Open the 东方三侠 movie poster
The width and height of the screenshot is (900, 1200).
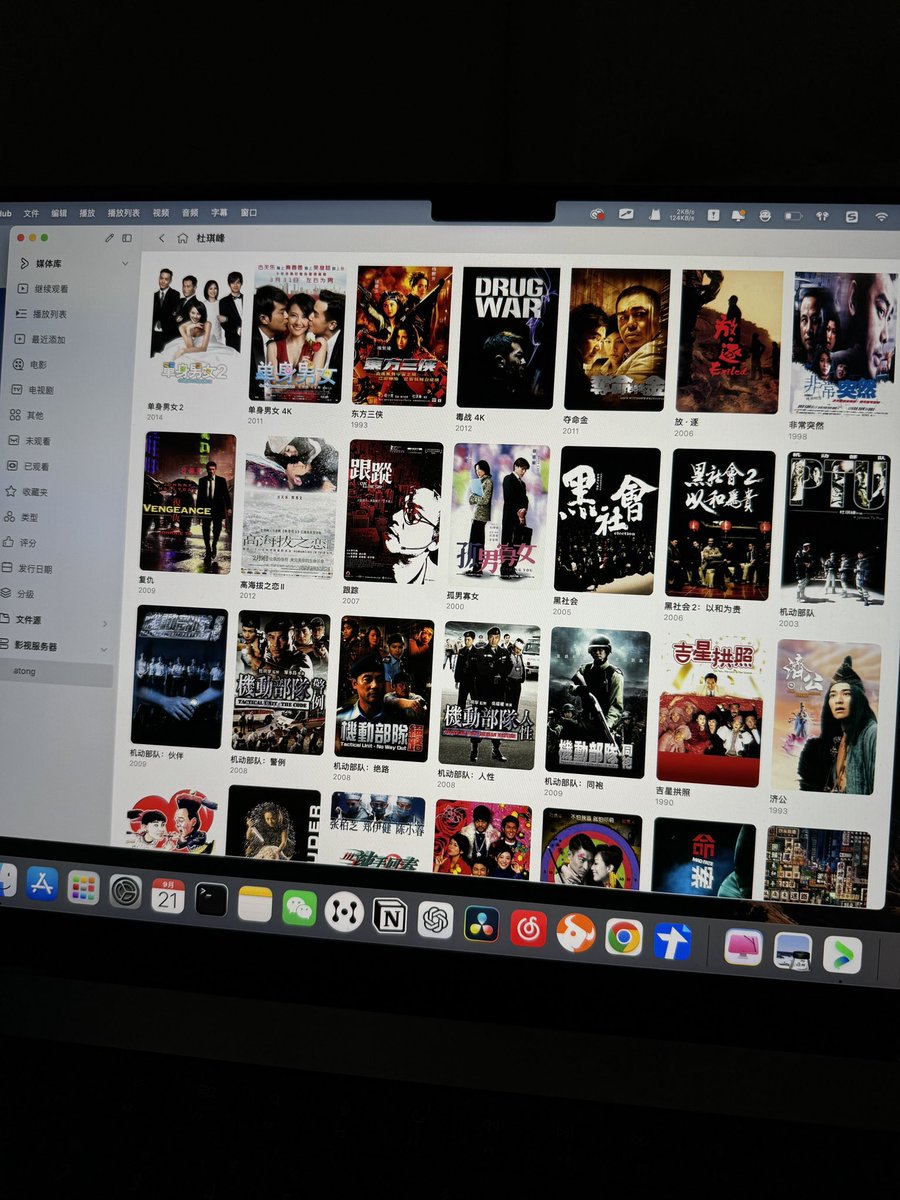tap(402, 336)
